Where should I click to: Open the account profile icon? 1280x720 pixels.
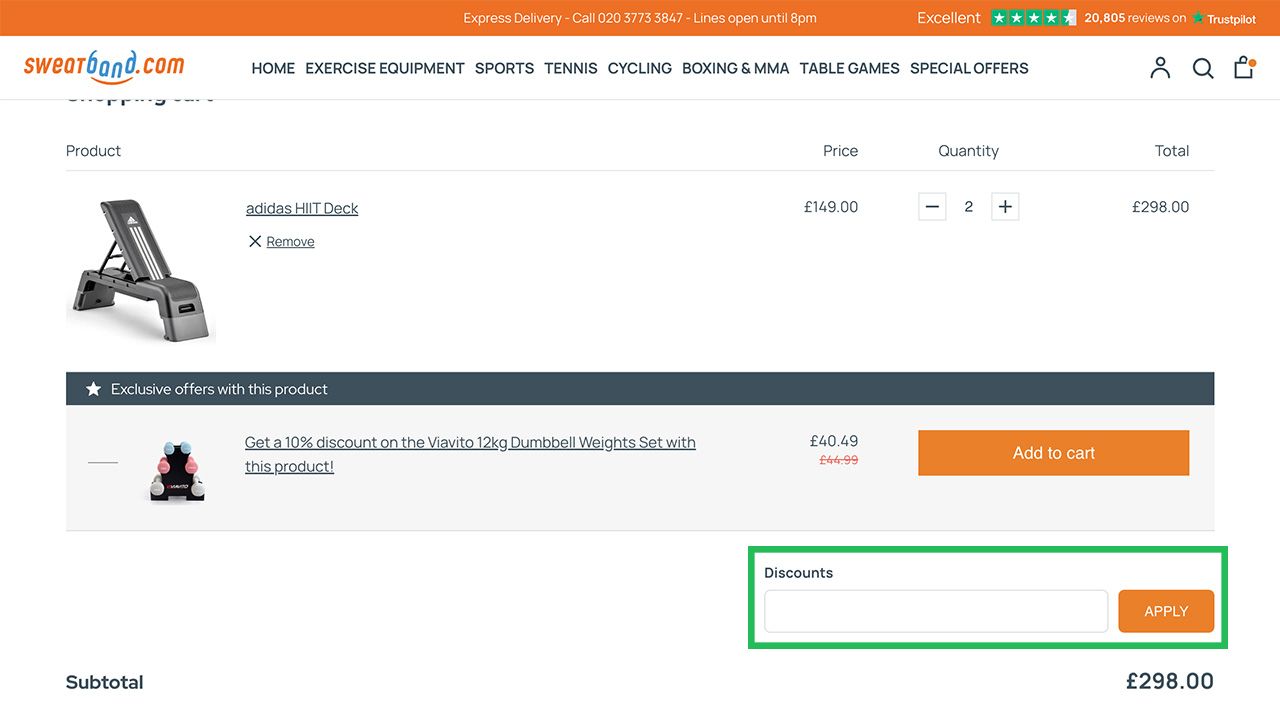click(x=1160, y=68)
